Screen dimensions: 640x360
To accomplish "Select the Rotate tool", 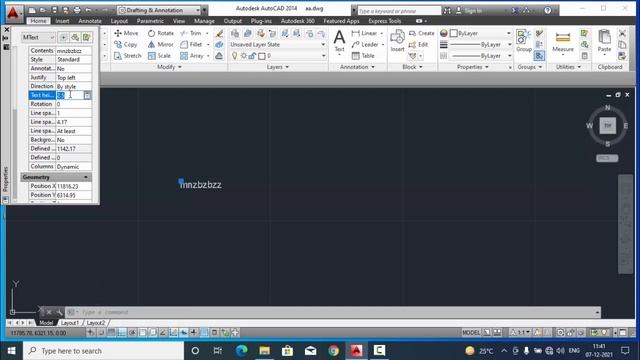I will point(161,33).
